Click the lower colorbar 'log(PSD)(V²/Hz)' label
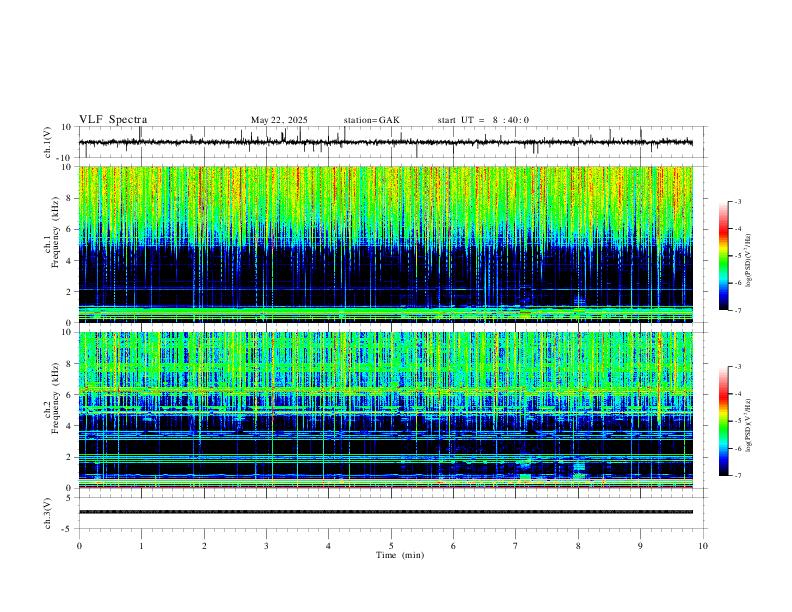The width and height of the screenshot is (792, 612). point(749,426)
